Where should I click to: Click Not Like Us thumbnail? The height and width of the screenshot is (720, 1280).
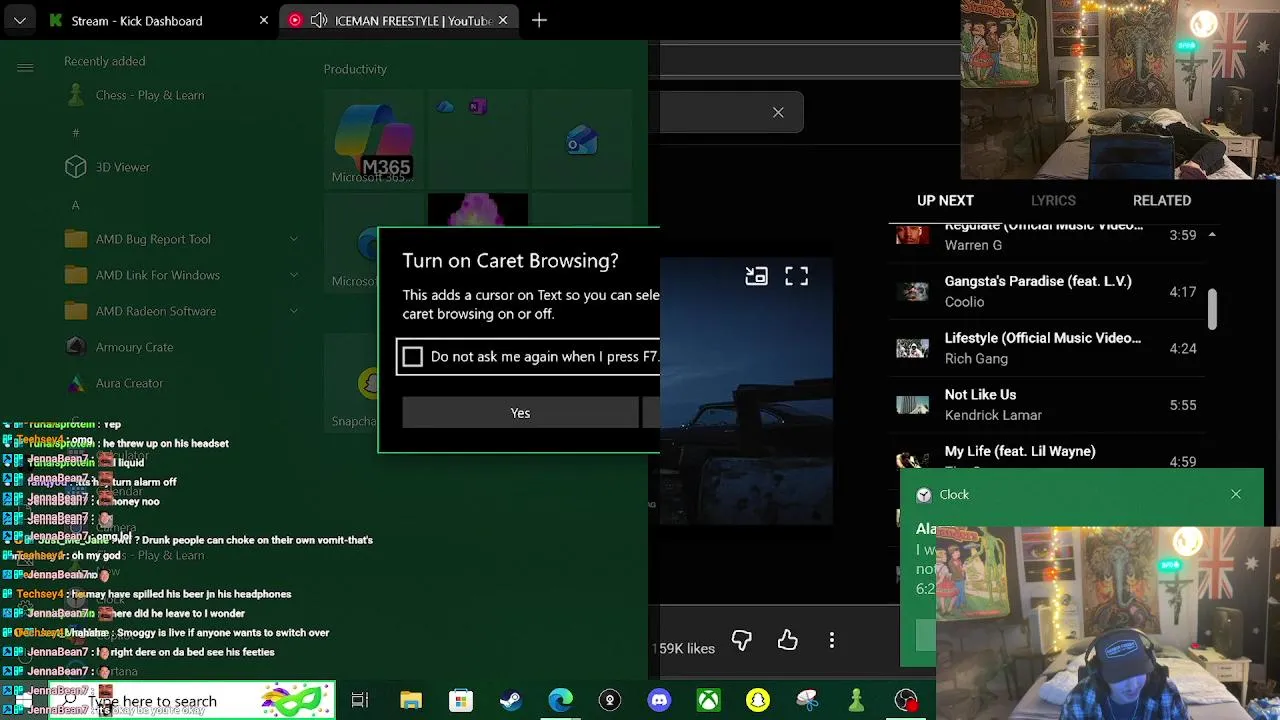pyautogui.click(x=912, y=405)
